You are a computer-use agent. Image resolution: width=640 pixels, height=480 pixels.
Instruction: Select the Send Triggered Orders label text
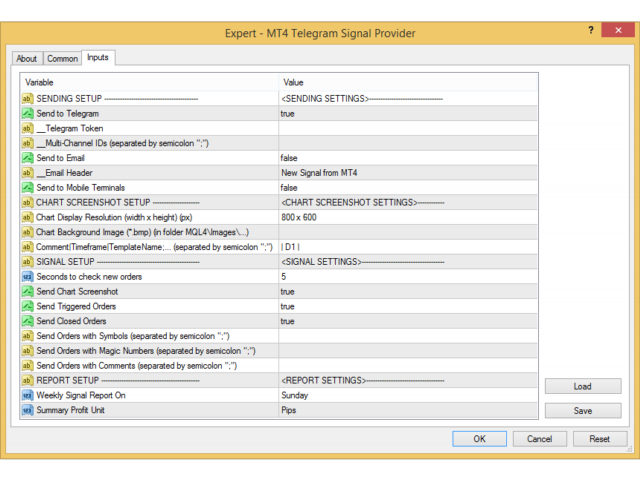coord(76,306)
